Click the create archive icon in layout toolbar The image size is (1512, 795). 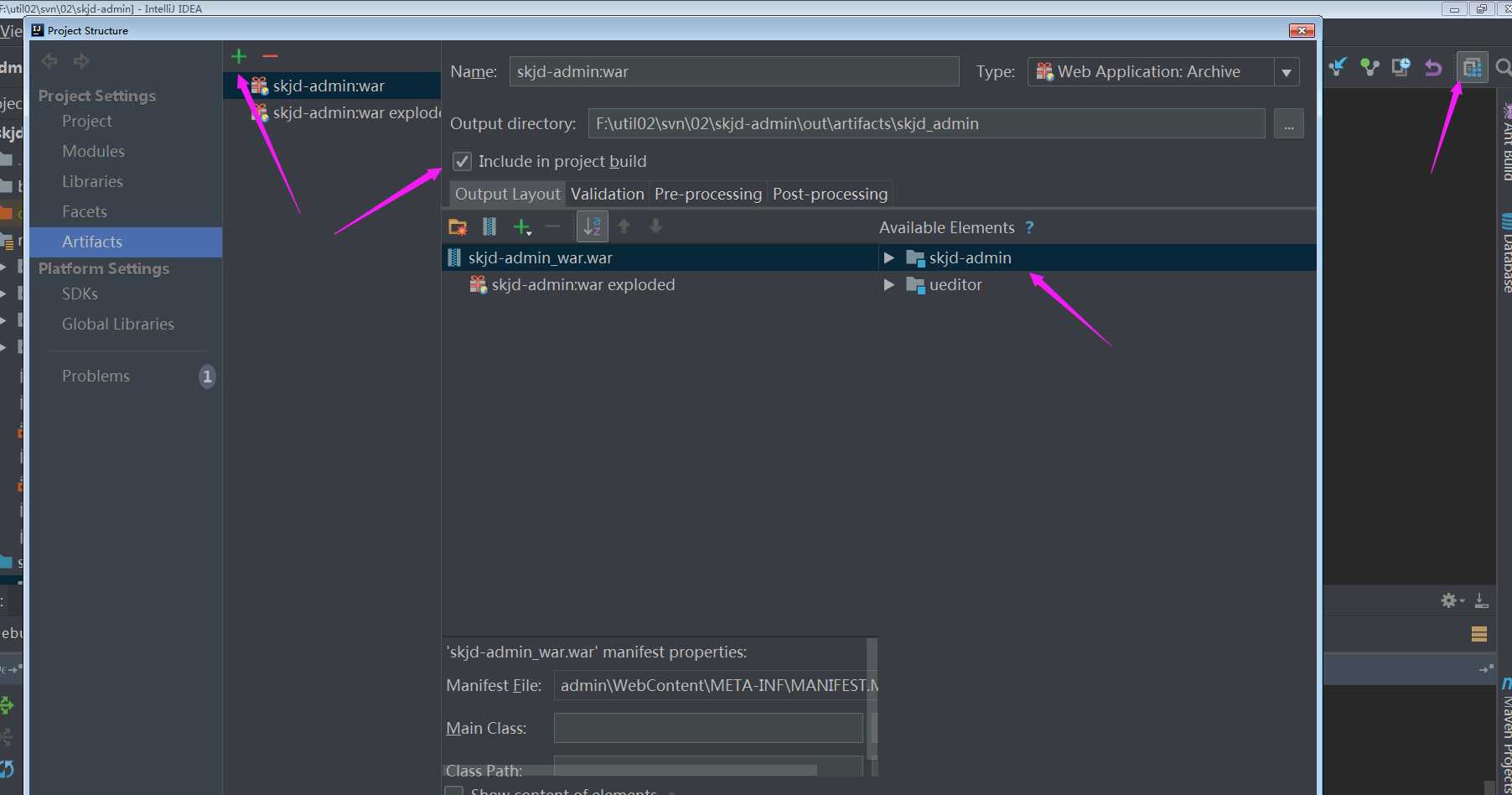coord(489,226)
